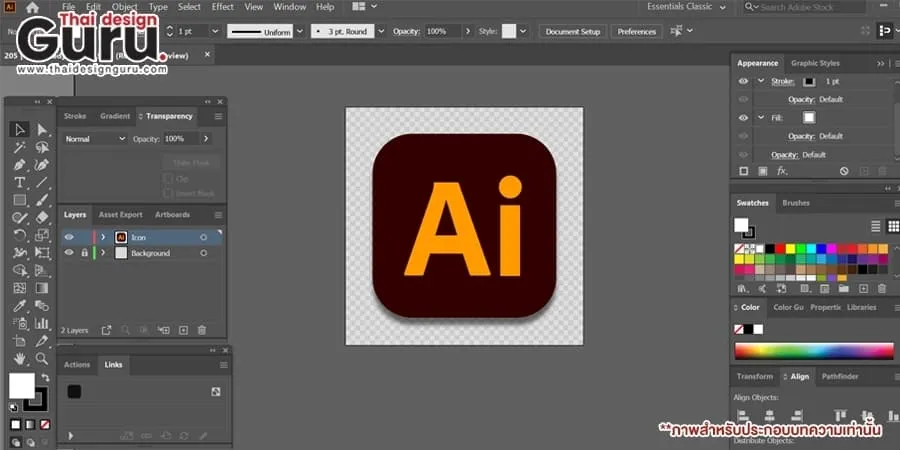Expand the Icon layer
The width and height of the screenshot is (900, 450).
coord(103,237)
